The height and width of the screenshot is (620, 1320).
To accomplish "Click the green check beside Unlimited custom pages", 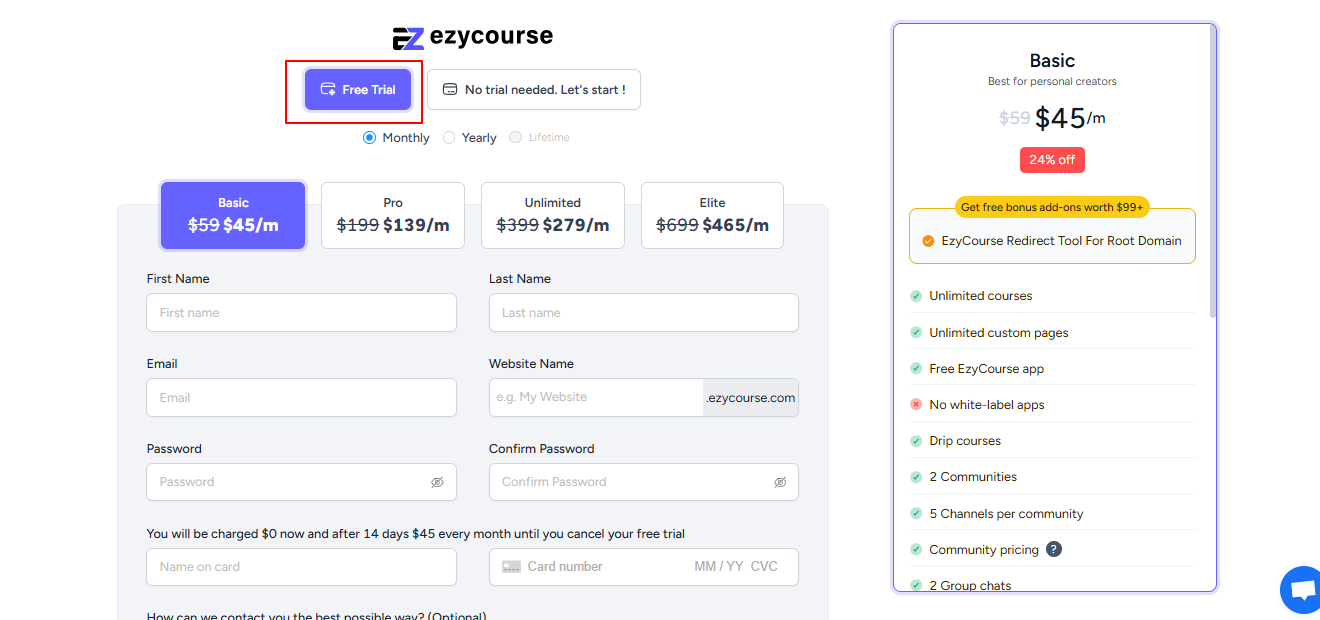I will point(916,333).
